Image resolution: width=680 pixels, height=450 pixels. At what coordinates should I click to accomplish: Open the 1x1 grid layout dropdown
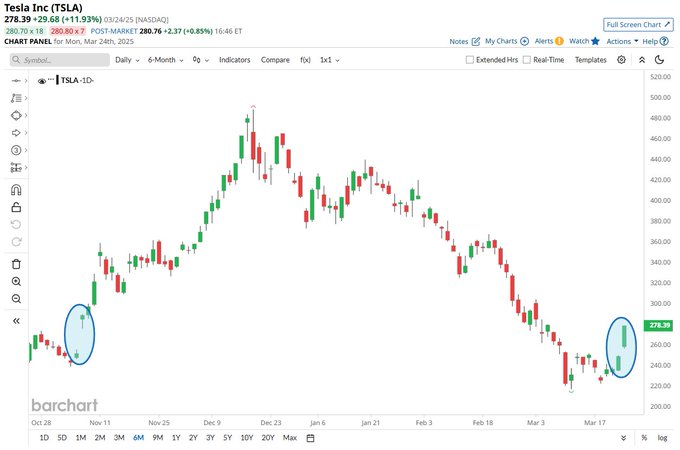[x=330, y=60]
